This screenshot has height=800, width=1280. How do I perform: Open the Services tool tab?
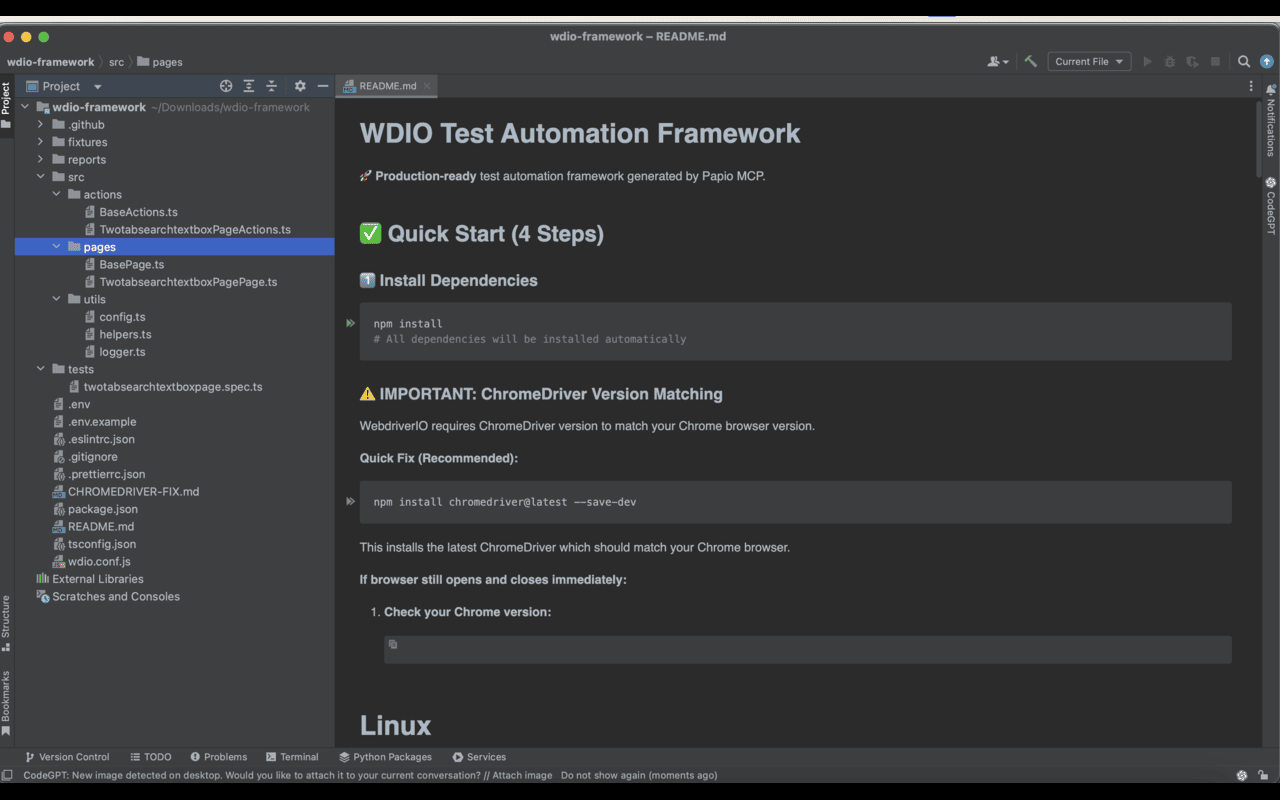click(x=479, y=757)
